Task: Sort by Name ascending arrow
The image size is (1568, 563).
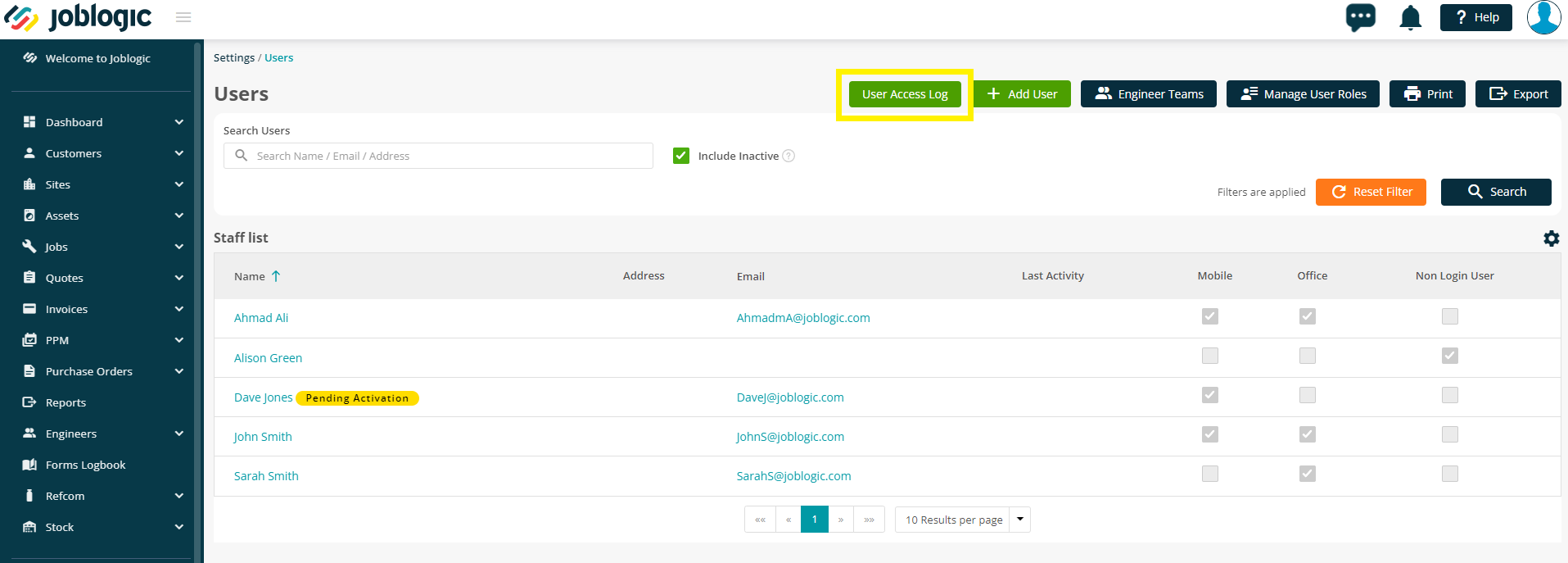Action: coord(276,276)
